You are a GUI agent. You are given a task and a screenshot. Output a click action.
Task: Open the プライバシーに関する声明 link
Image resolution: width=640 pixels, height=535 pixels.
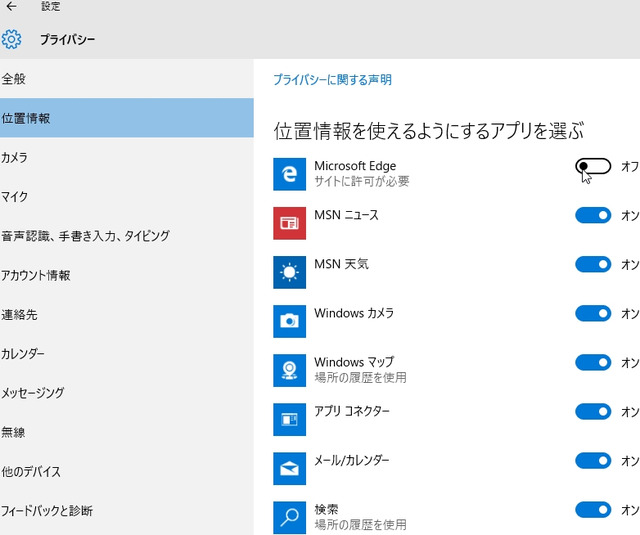332,80
